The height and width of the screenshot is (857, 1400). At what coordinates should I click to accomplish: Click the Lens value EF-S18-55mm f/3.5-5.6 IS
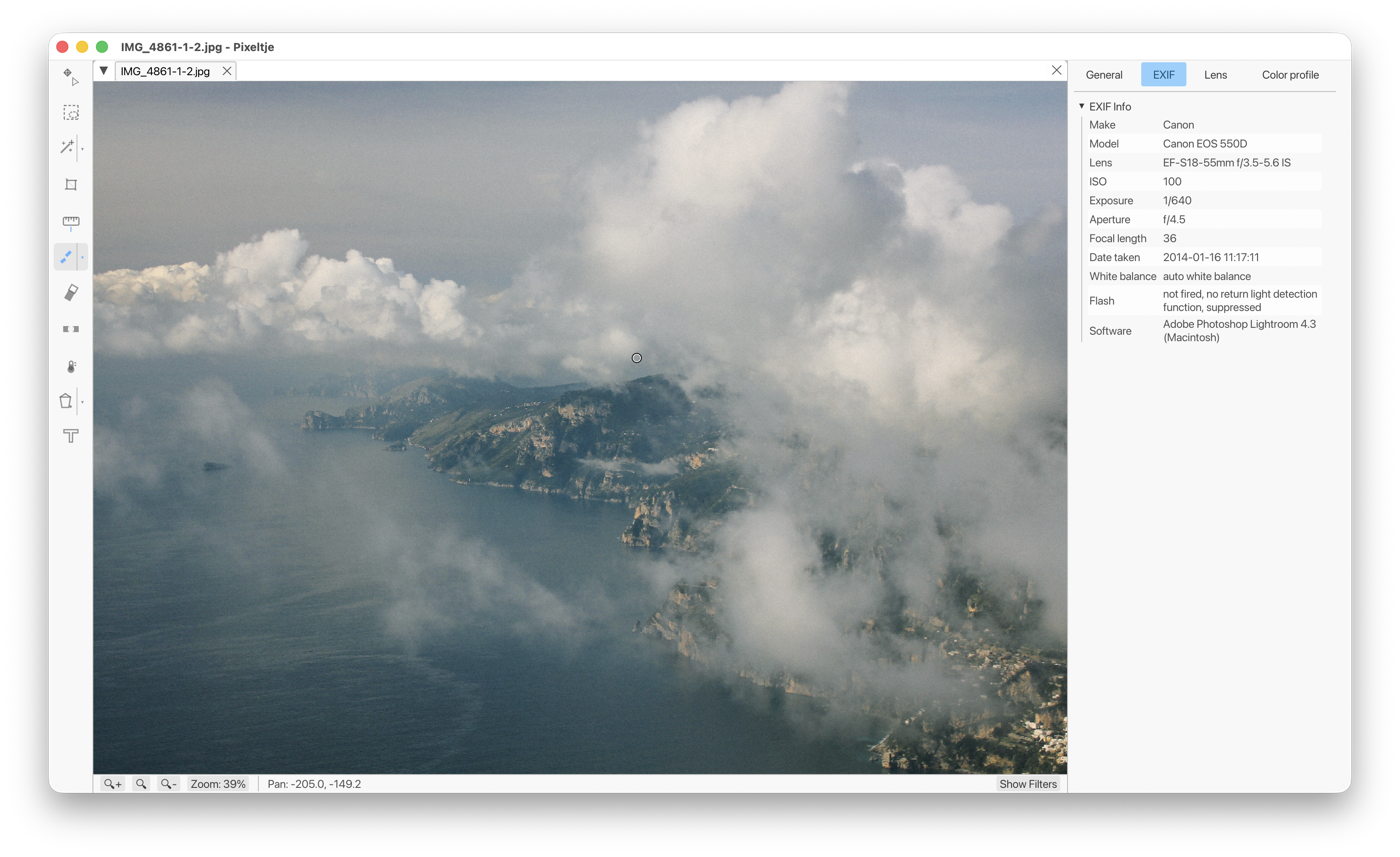click(x=1227, y=162)
